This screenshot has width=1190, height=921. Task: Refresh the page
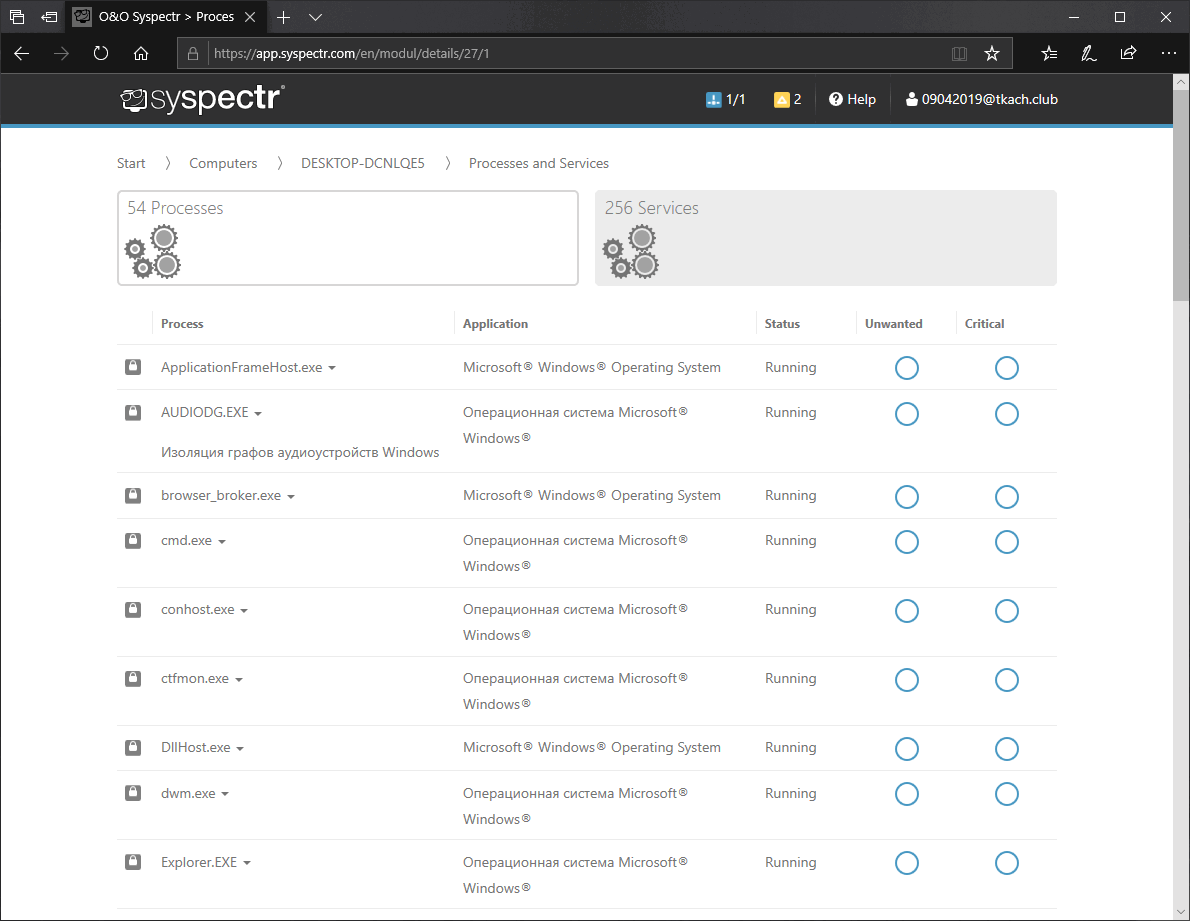tap(101, 53)
